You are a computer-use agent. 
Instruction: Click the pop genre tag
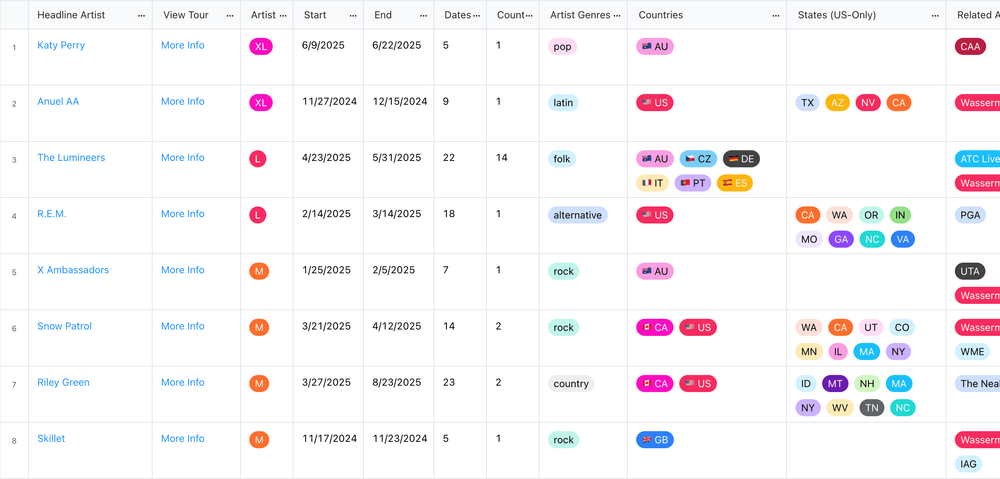tap(562, 47)
